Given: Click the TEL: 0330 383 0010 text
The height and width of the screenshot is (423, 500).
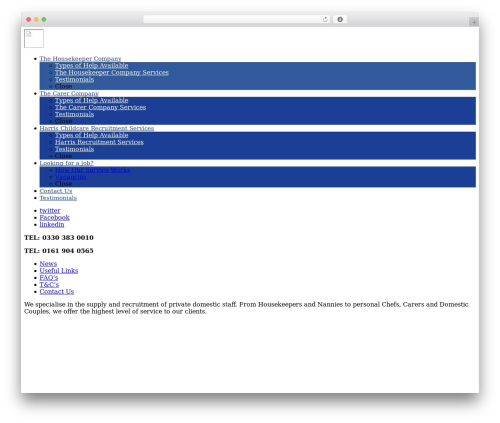Looking at the screenshot, I should [59, 238].
